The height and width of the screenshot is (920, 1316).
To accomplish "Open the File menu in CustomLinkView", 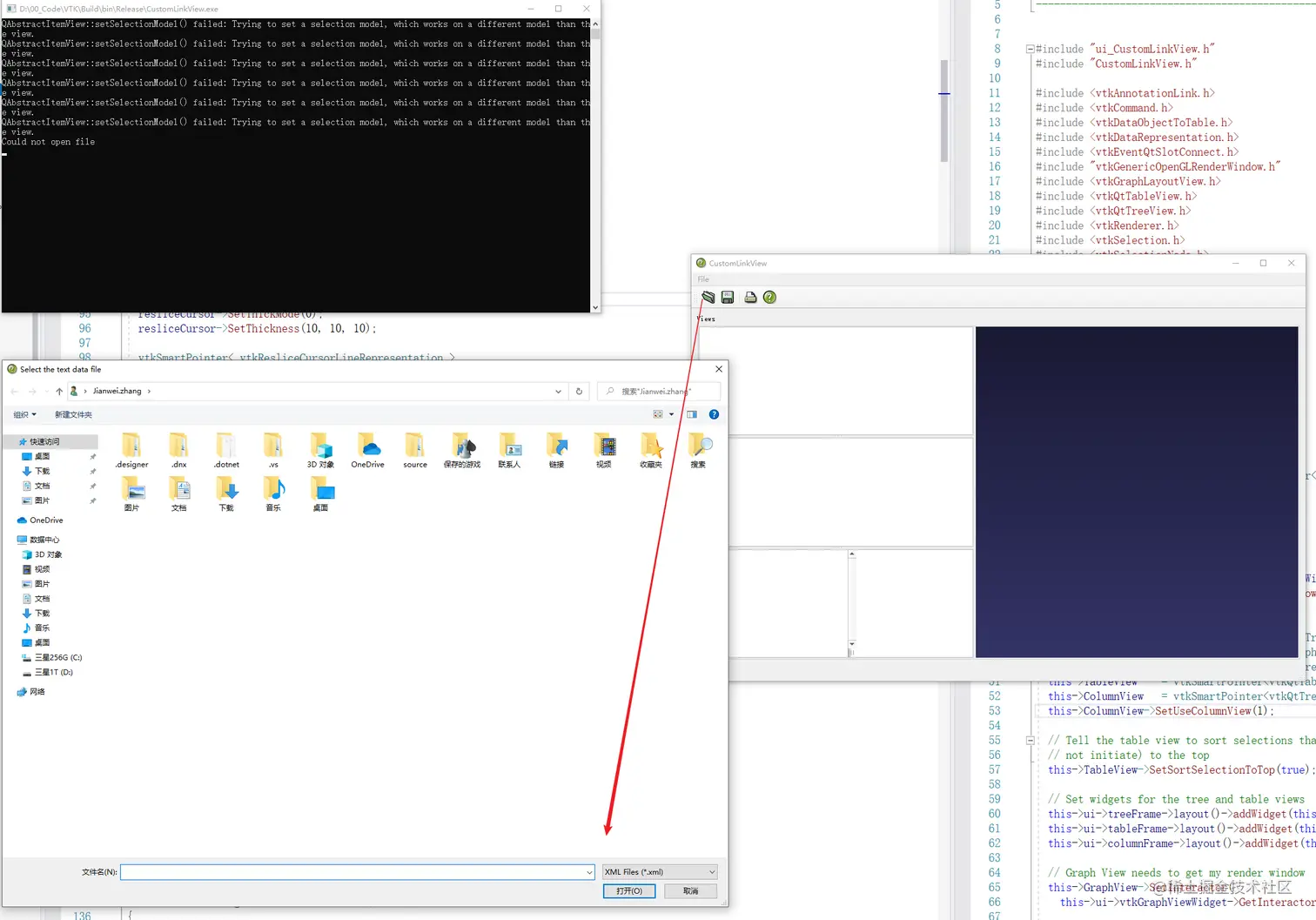I will click(x=703, y=279).
